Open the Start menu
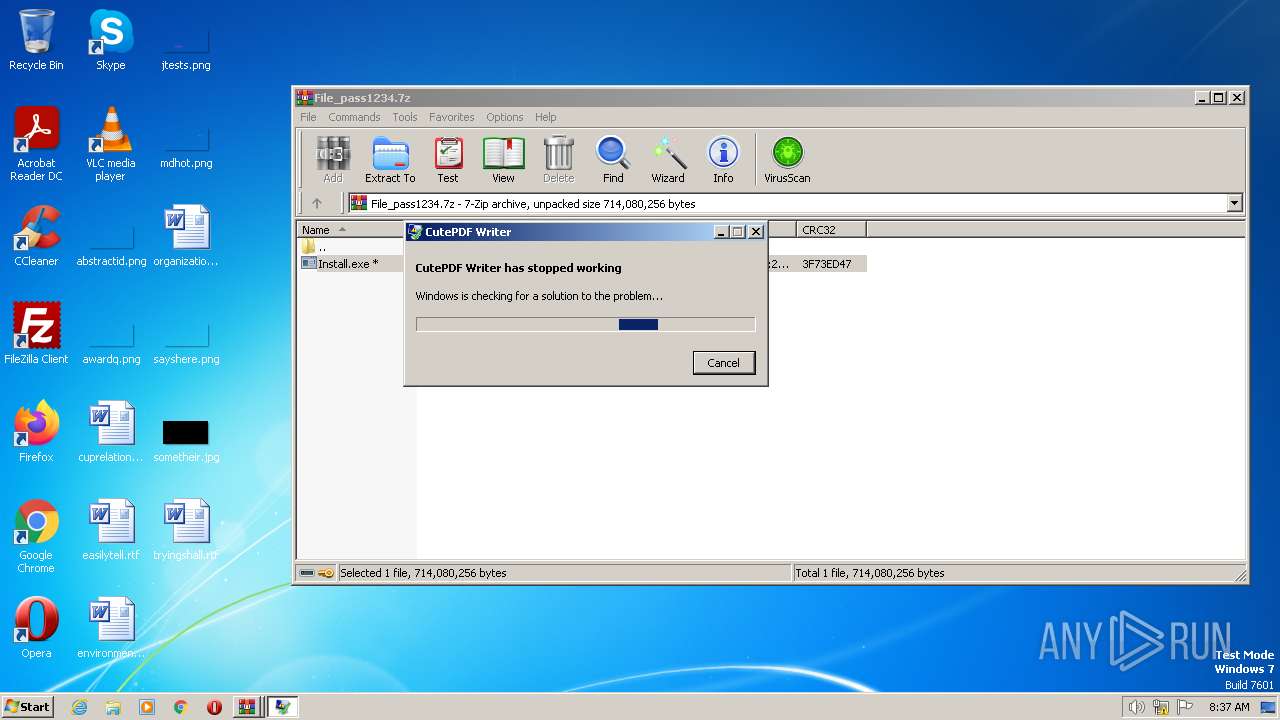Image resolution: width=1280 pixels, height=720 pixels. pos(28,706)
